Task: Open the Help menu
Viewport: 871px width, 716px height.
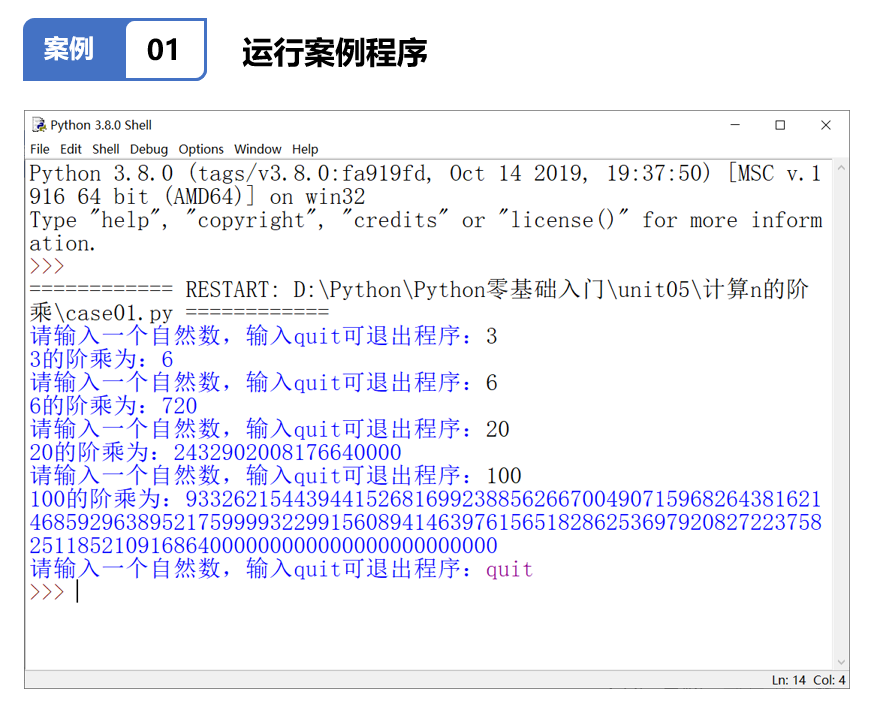Action: coord(305,149)
